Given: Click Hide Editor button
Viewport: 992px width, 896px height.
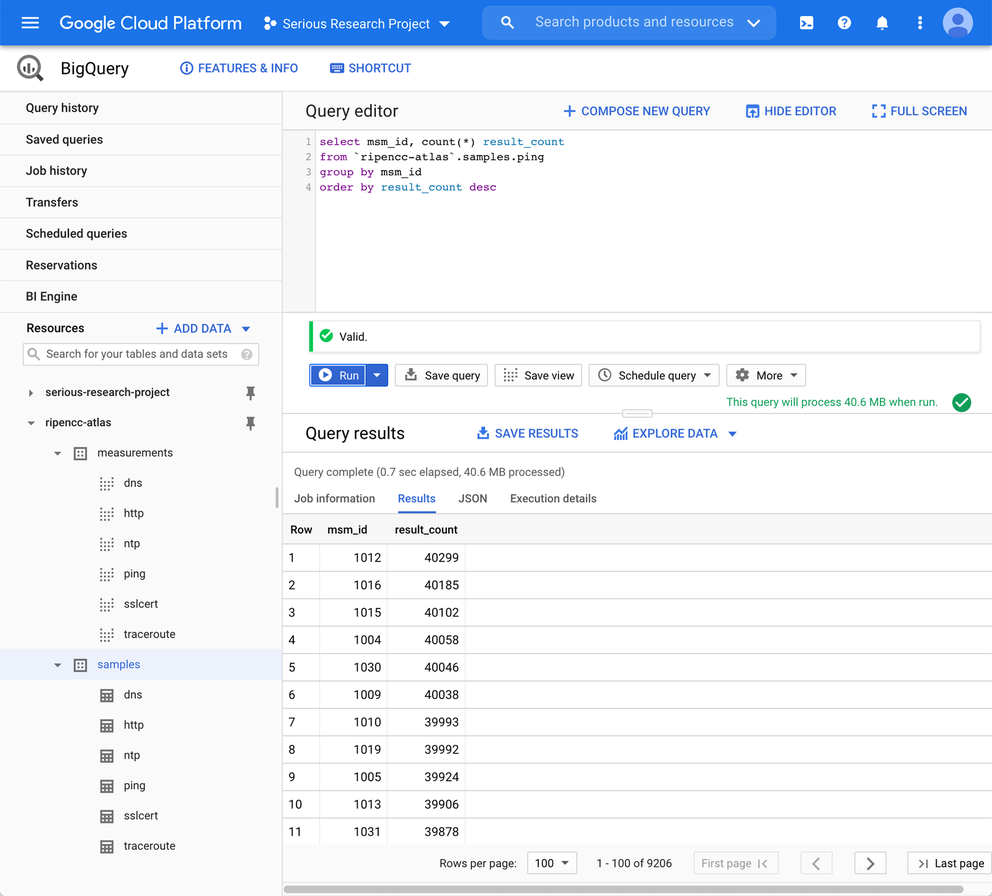Looking at the screenshot, I should click(791, 111).
